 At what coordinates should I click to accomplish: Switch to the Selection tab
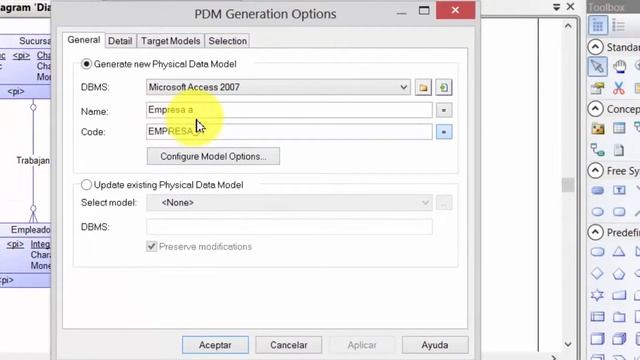[227, 41]
